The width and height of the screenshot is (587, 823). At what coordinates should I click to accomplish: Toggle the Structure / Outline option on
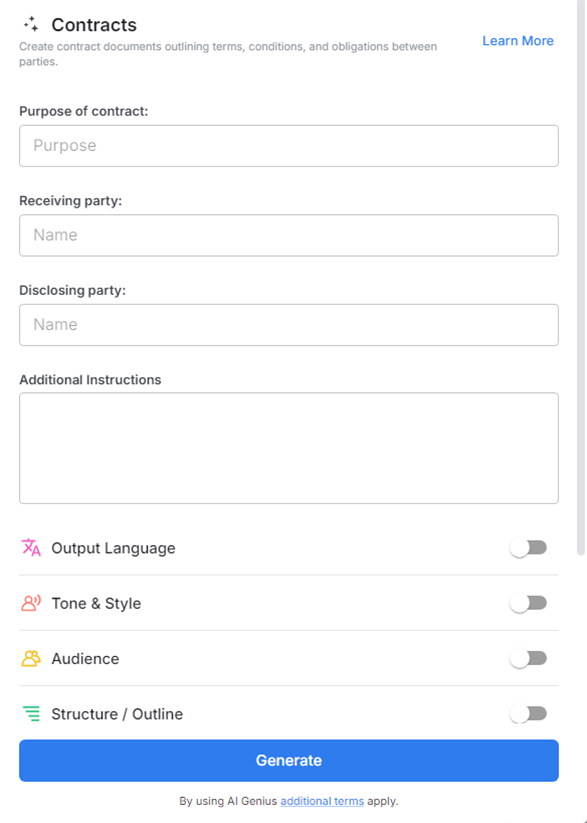pyautogui.click(x=528, y=713)
